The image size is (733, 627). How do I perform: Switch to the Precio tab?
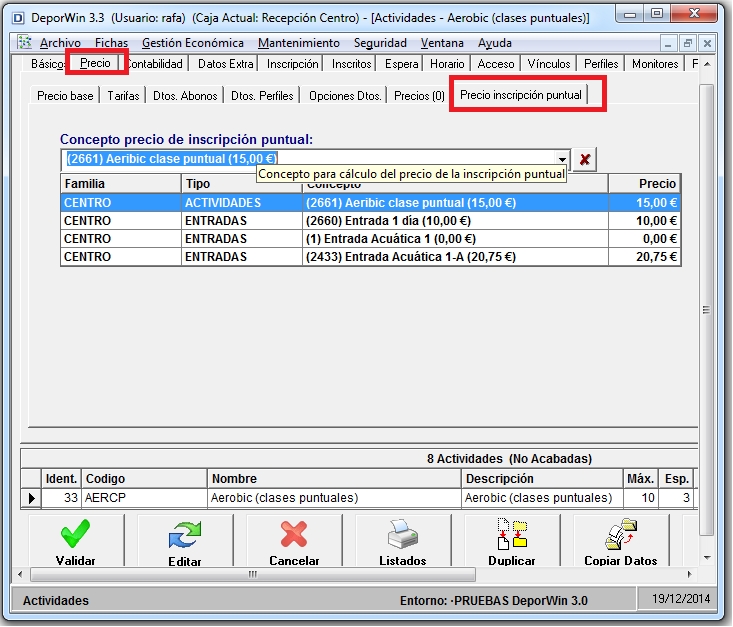[x=95, y=63]
